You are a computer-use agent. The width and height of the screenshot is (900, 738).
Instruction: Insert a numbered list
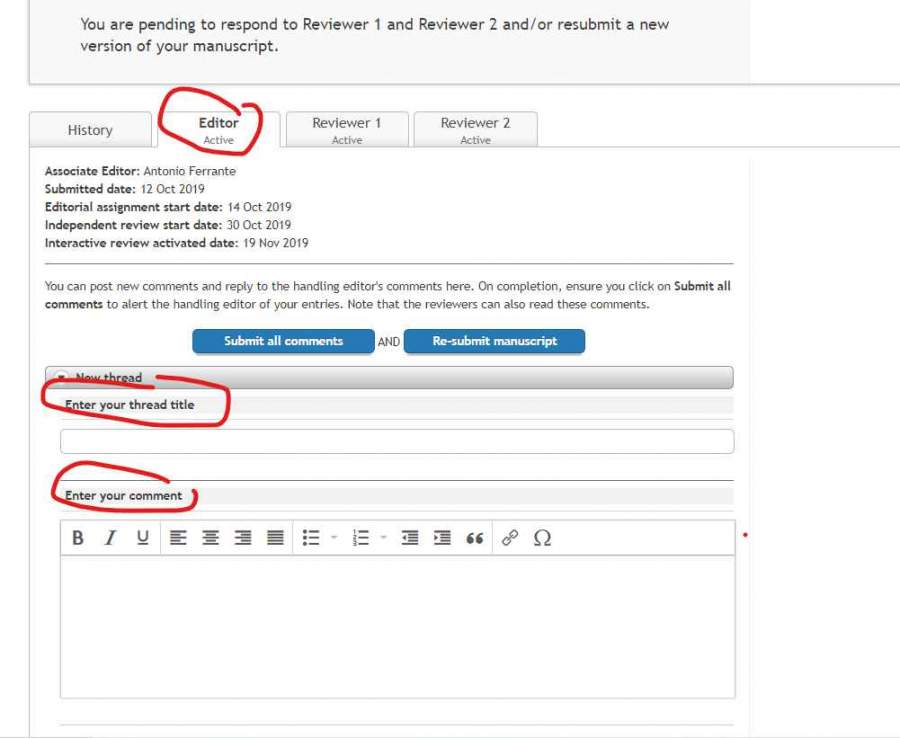tap(360, 538)
